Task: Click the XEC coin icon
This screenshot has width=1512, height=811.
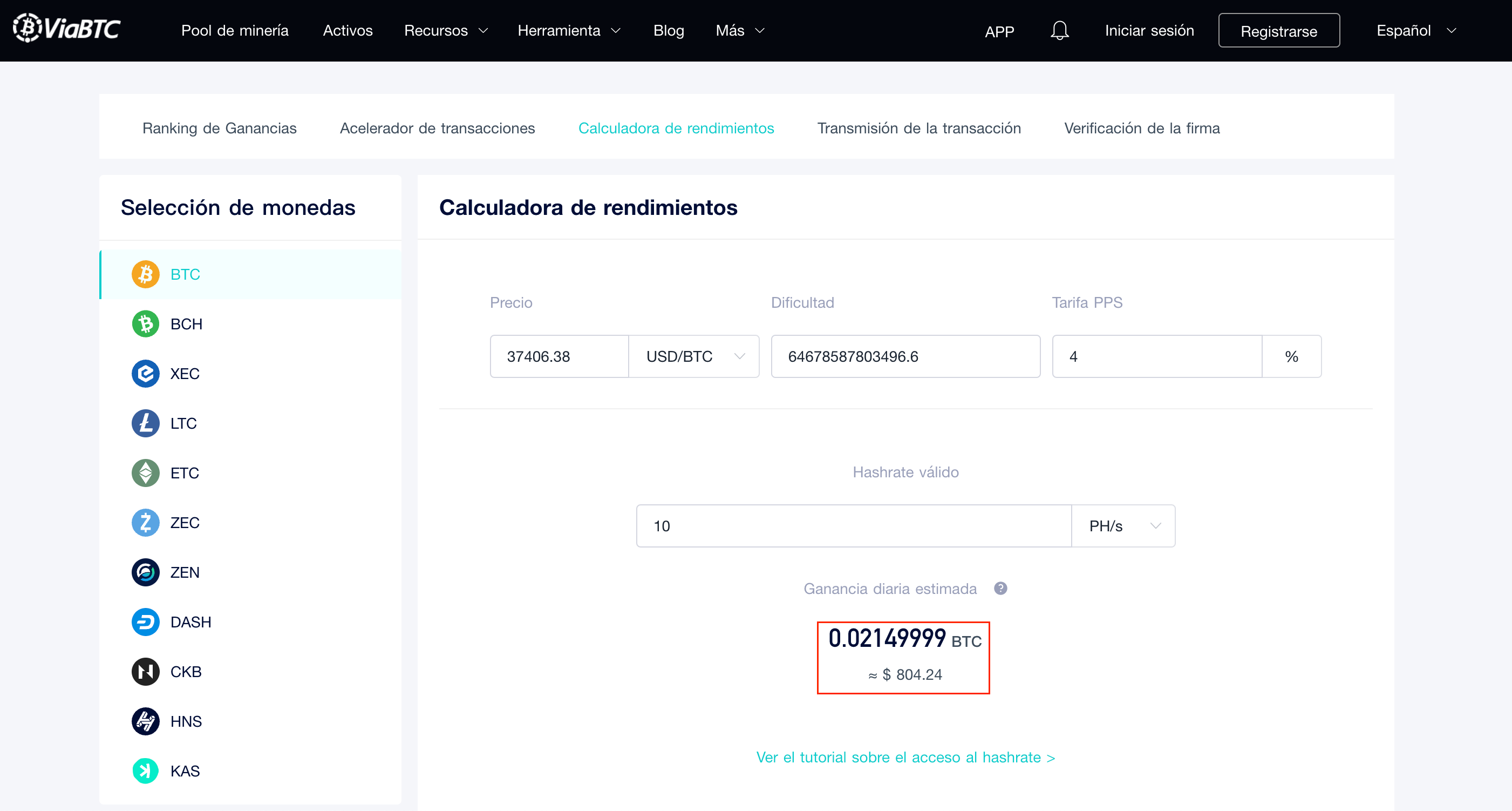Action: (145, 374)
